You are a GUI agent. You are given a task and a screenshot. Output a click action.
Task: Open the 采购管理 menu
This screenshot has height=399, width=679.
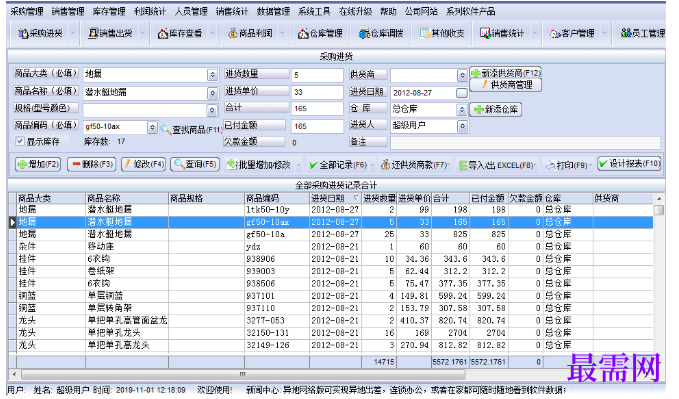(x=27, y=11)
